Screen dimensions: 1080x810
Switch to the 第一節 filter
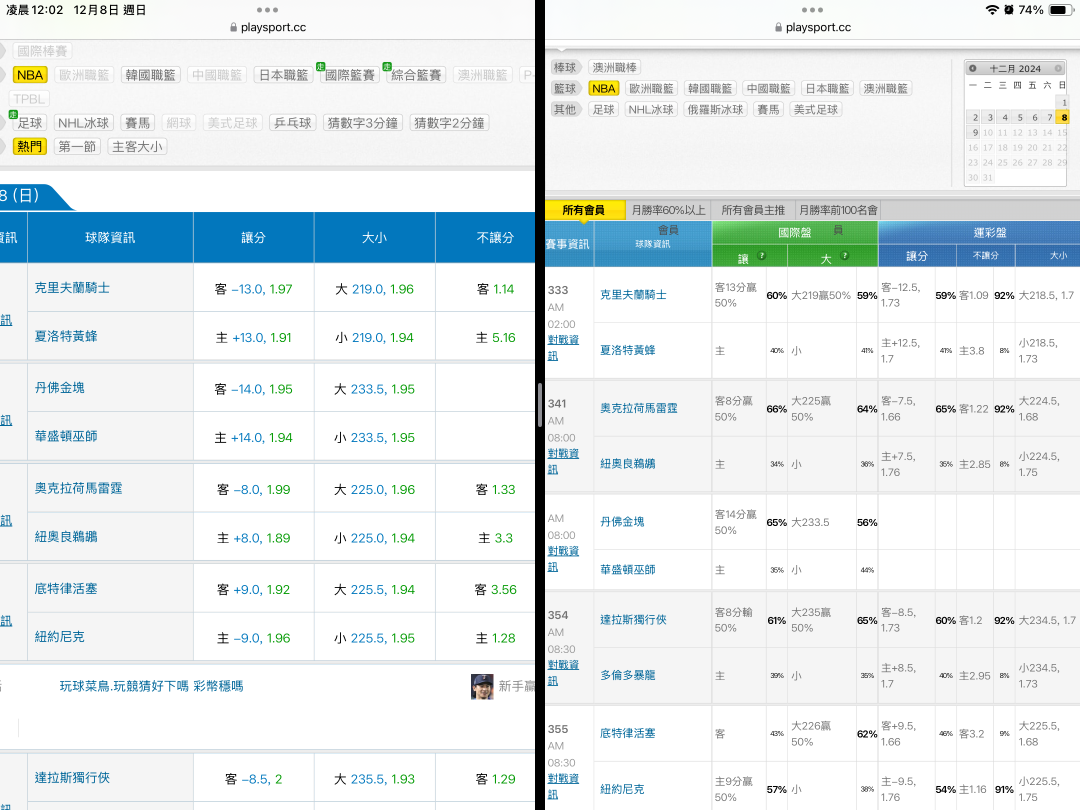point(77,147)
